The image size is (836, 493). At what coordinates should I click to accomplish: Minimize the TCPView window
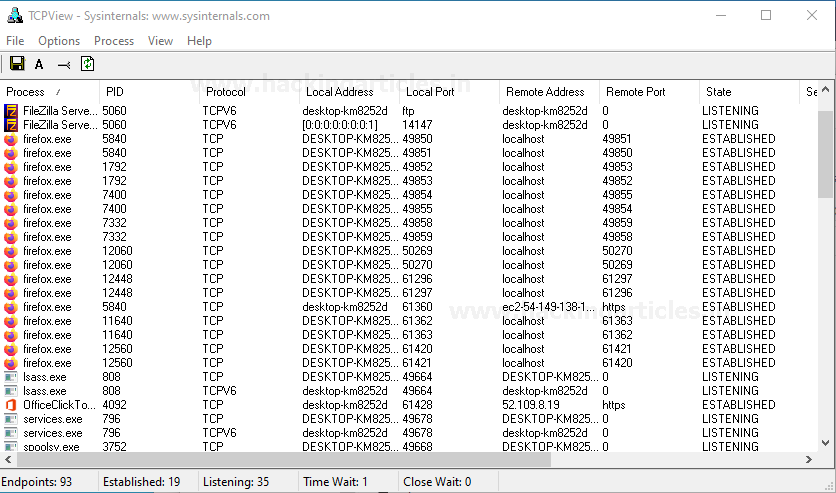(721, 15)
